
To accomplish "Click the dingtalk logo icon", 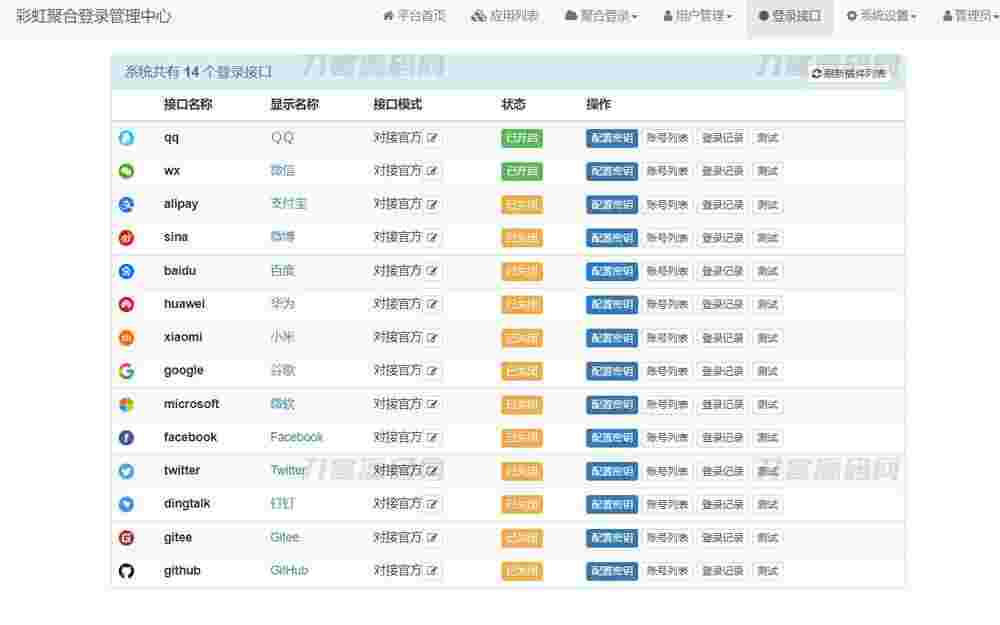I will (x=126, y=504).
